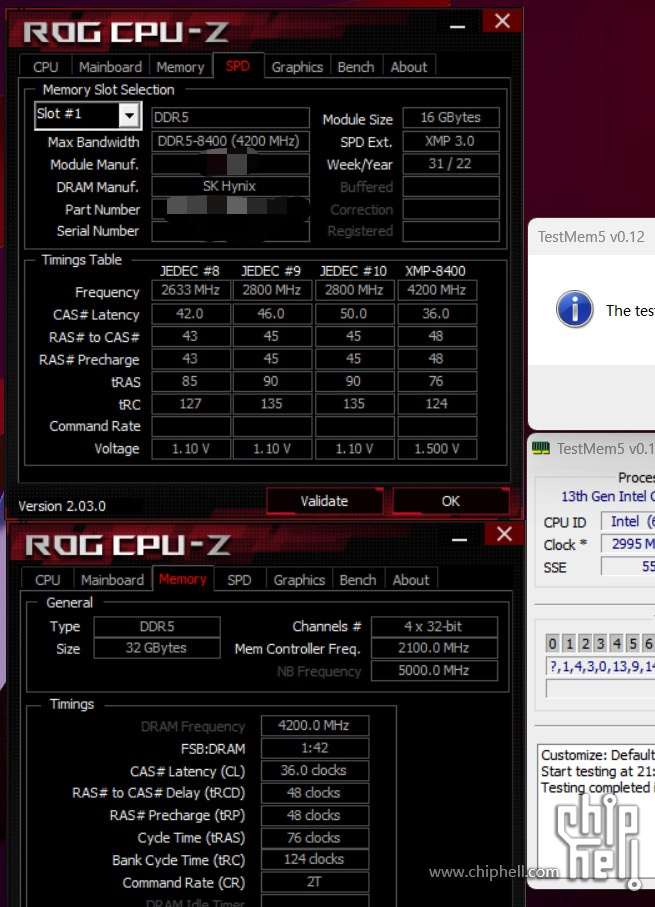Click the JEDEC #8 tRC value 127
The image size is (655, 907).
coord(191,404)
